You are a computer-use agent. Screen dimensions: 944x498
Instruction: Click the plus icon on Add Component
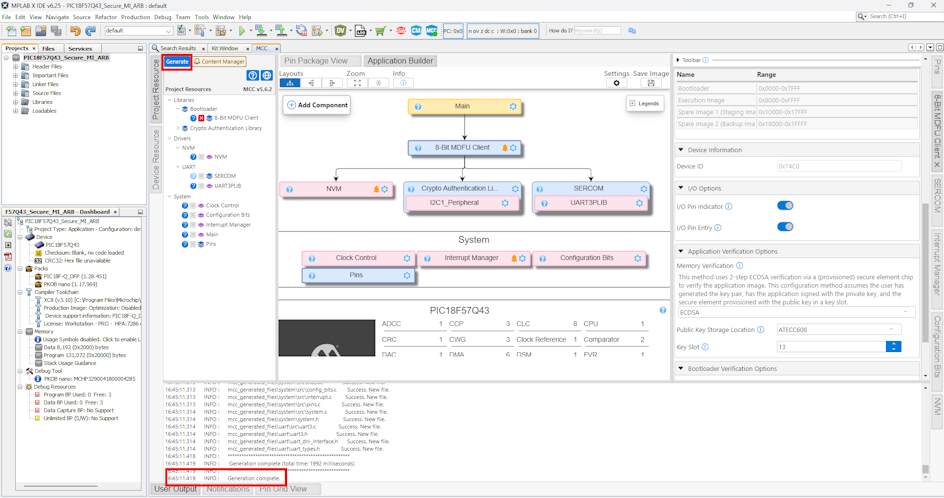(x=292, y=105)
